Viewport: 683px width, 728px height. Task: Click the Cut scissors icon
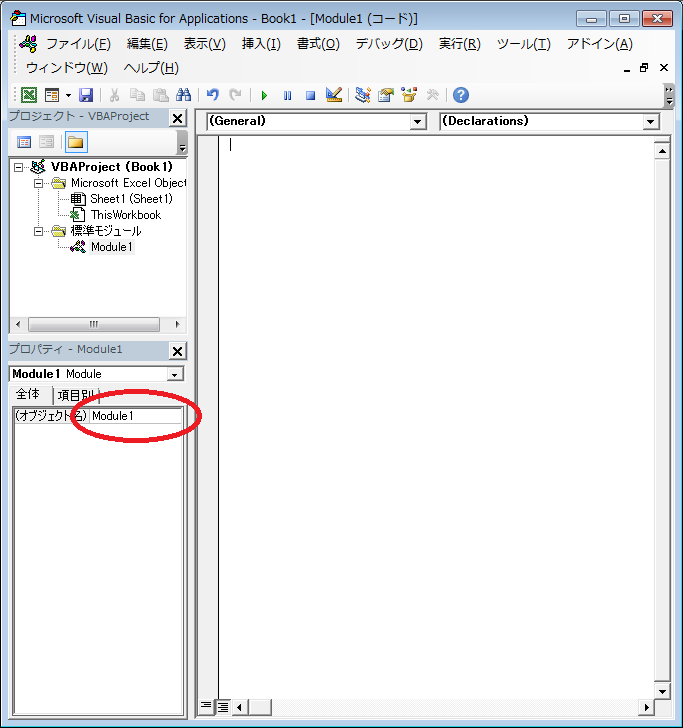[114, 95]
